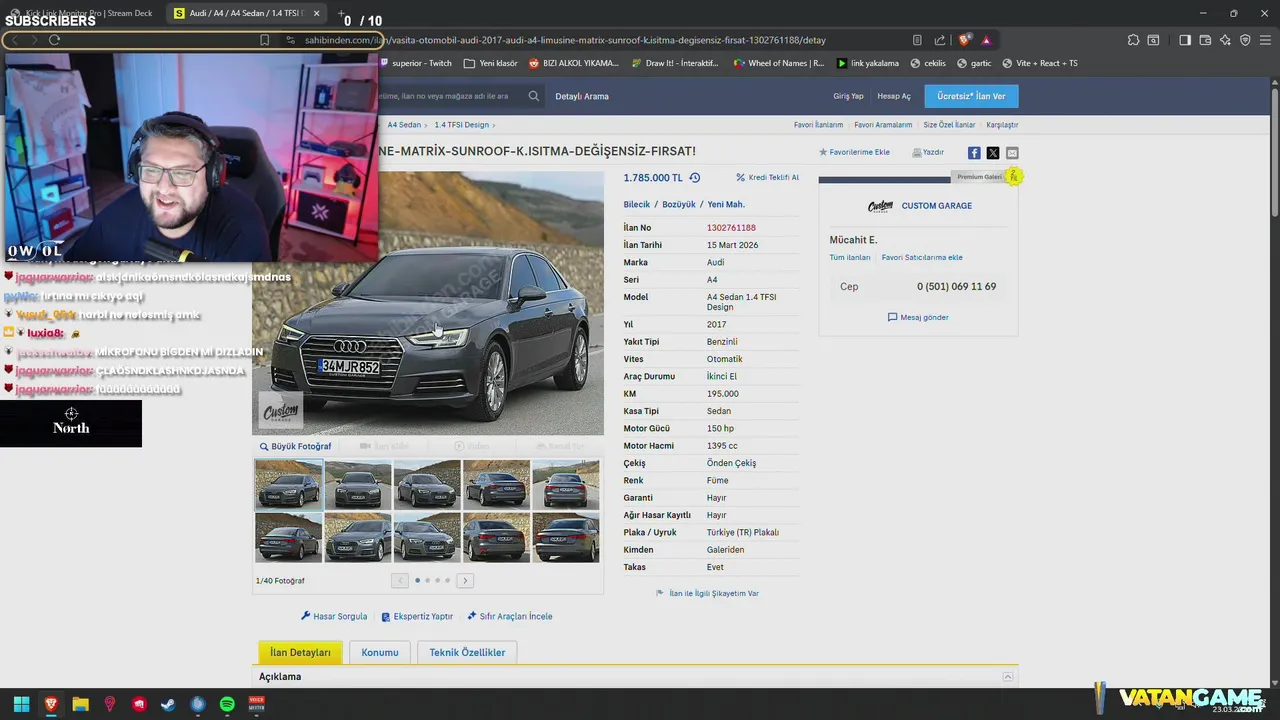Click the Ücretsiz İlan Ver button
Viewport: 1280px width, 720px height.
(x=971, y=96)
